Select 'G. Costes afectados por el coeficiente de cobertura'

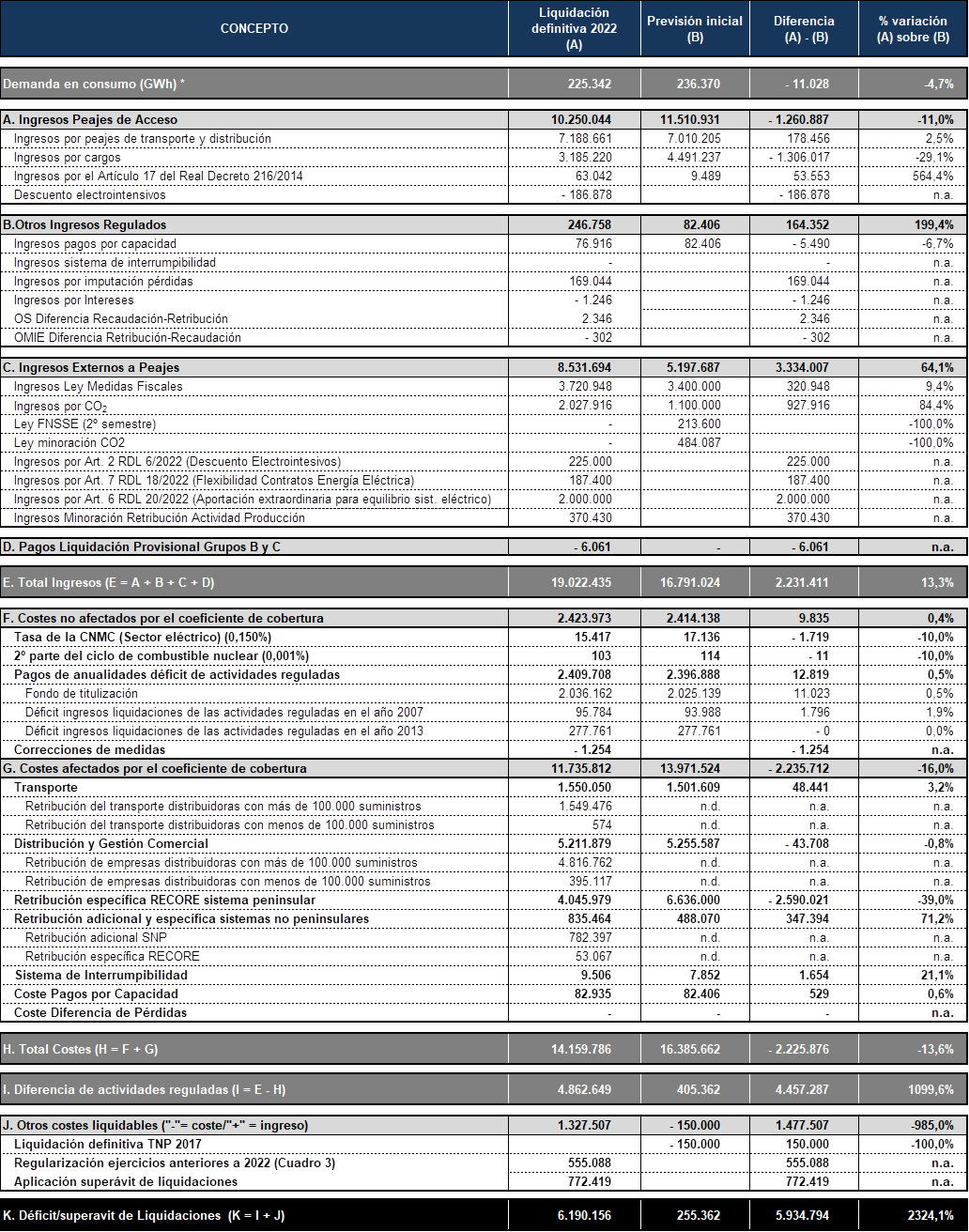[x=155, y=769]
